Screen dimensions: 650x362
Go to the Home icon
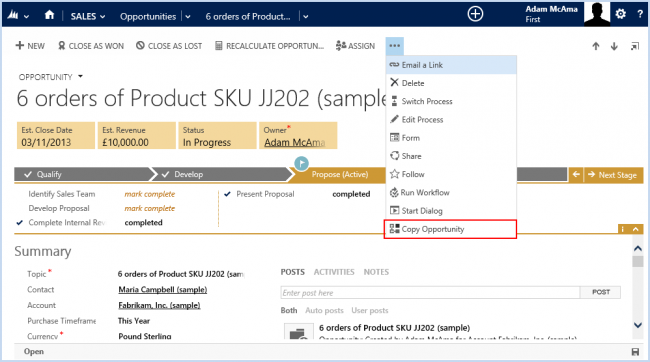(49, 15)
